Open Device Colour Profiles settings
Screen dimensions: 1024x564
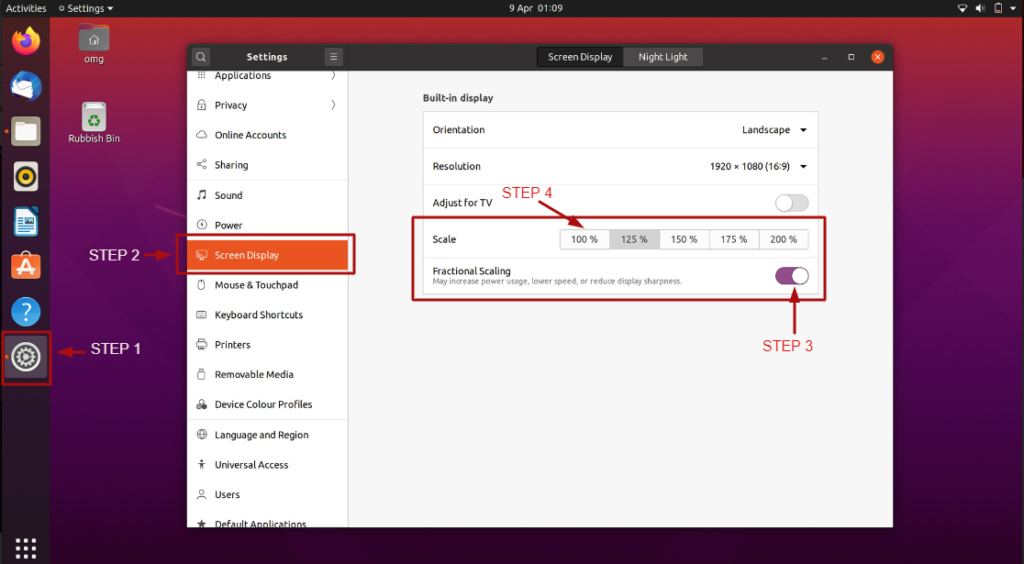pos(267,405)
